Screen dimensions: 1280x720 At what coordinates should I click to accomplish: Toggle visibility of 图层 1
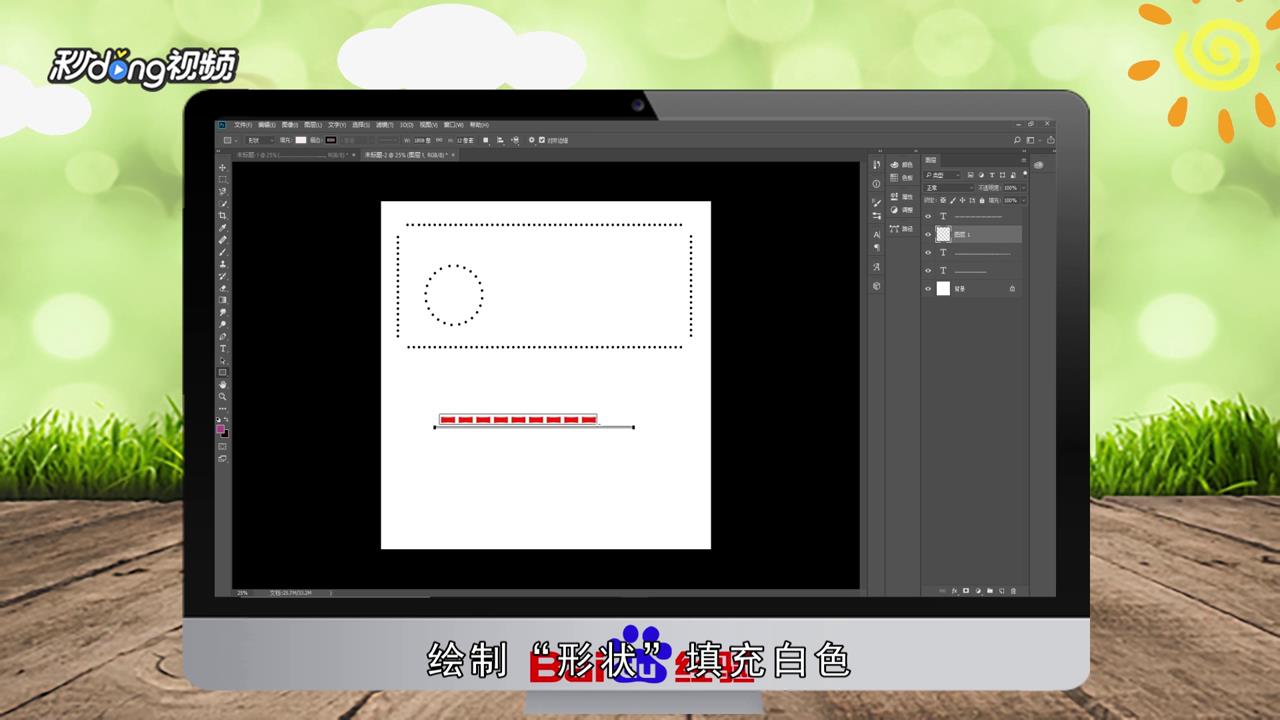coord(927,234)
